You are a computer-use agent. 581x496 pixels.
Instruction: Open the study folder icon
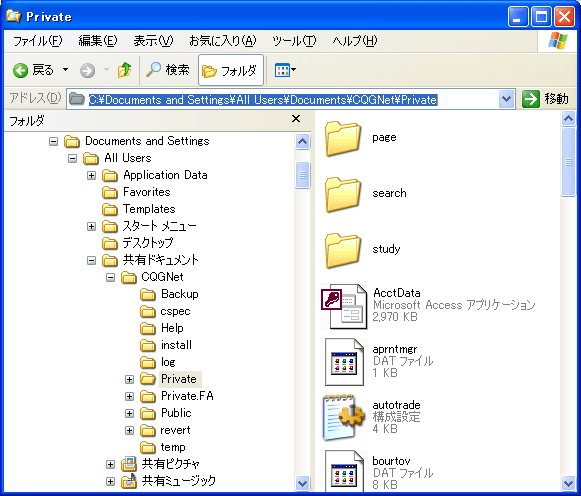343,250
